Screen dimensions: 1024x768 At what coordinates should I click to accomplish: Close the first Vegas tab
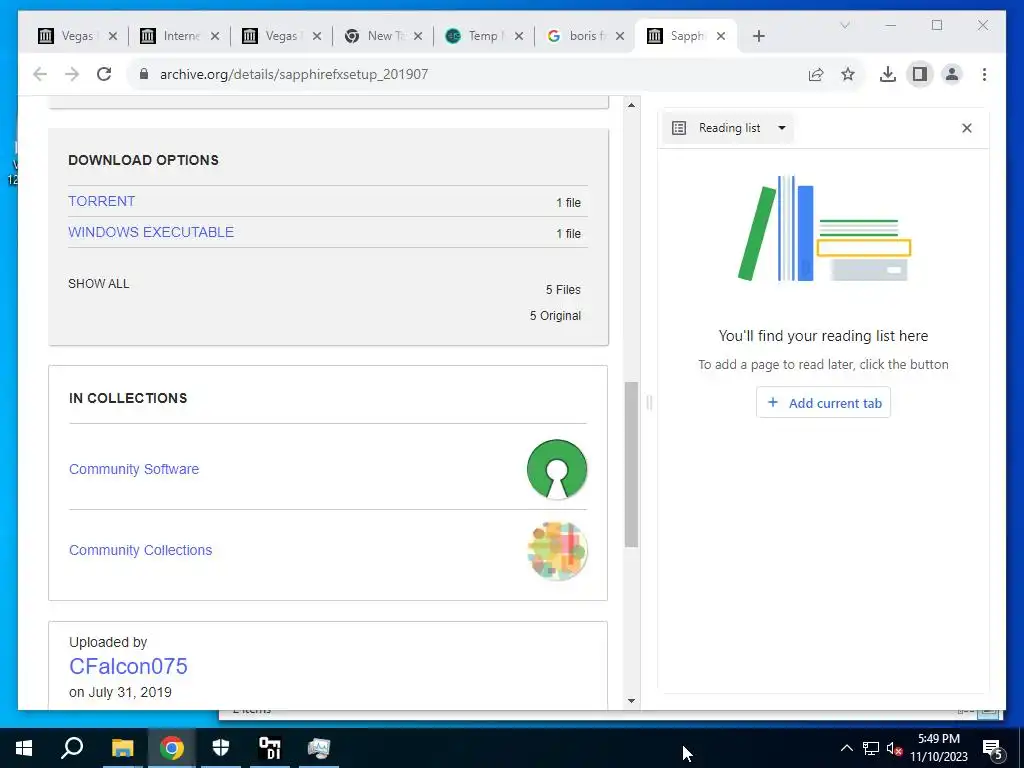click(x=113, y=36)
